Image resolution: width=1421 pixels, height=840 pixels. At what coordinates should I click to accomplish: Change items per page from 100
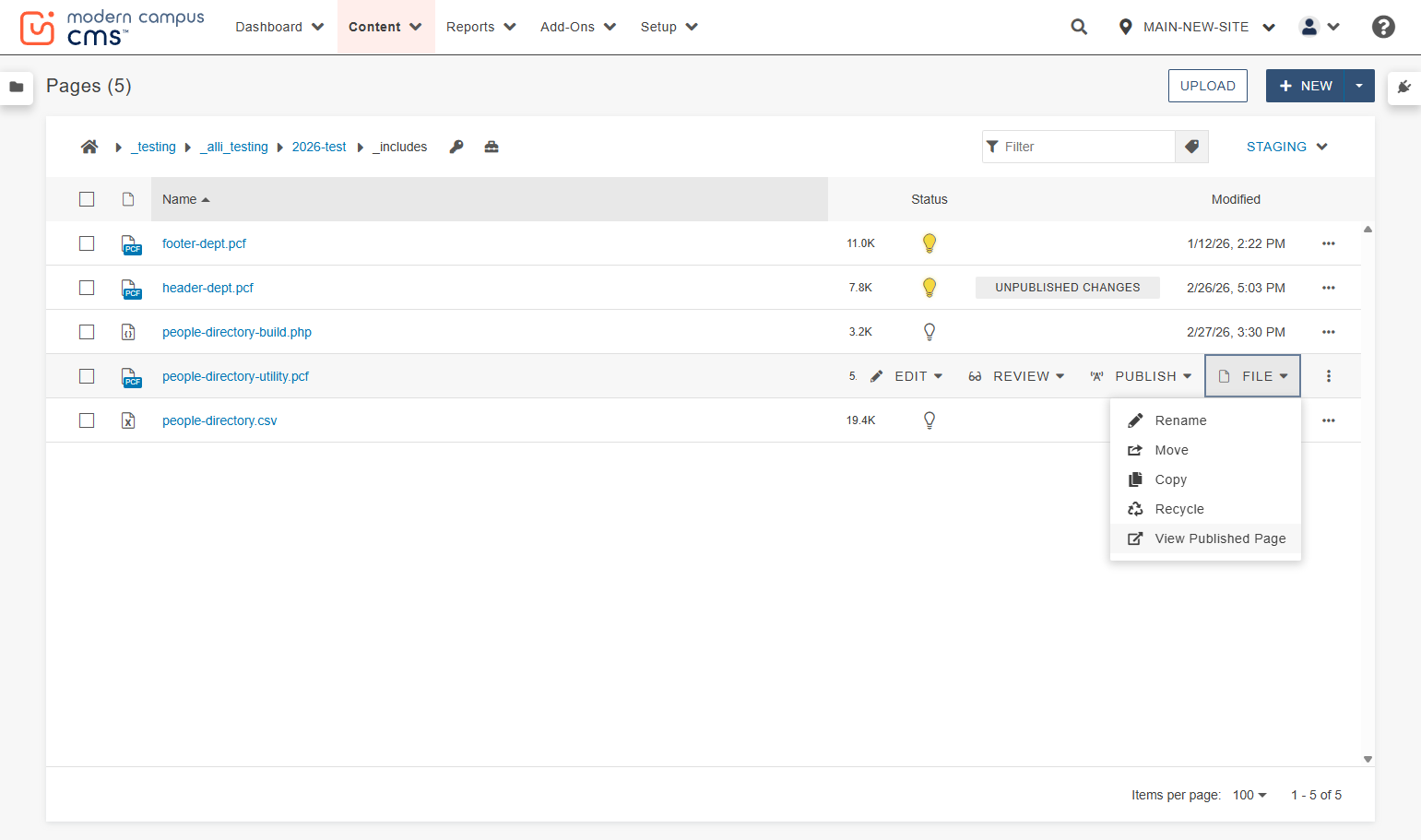coord(1249,795)
